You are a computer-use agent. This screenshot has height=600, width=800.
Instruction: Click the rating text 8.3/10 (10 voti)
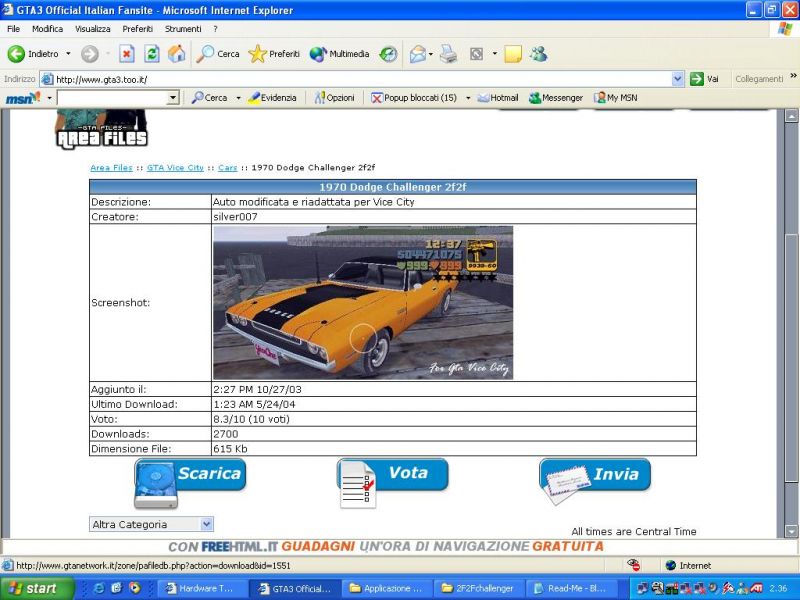[x=252, y=419]
